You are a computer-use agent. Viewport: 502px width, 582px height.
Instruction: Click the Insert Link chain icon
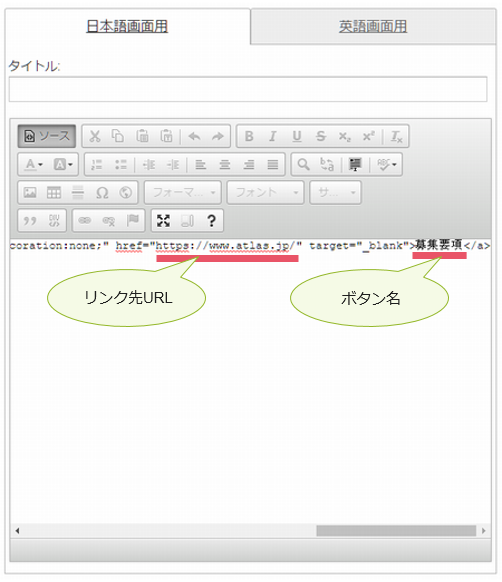85,221
